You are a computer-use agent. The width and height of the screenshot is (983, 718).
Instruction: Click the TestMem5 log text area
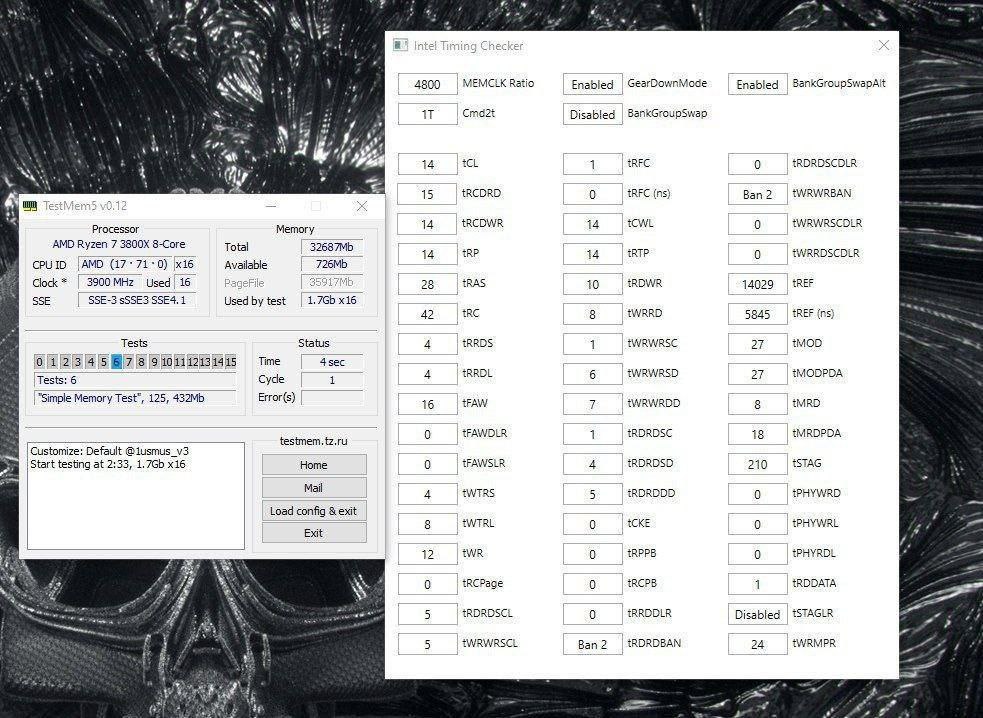click(136, 495)
